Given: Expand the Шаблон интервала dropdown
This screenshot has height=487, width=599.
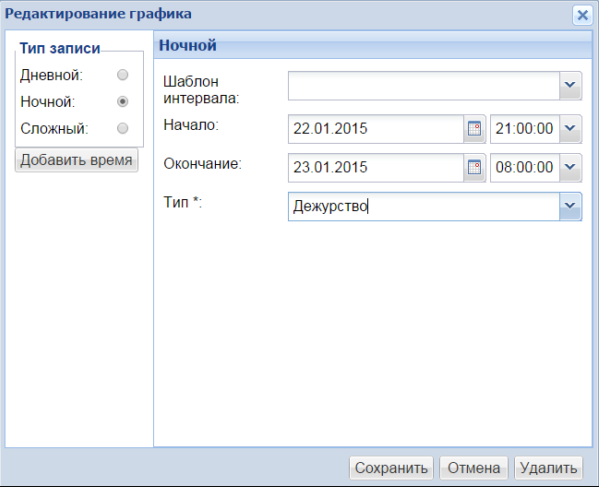Looking at the screenshot, I should [x=570, y=86].
